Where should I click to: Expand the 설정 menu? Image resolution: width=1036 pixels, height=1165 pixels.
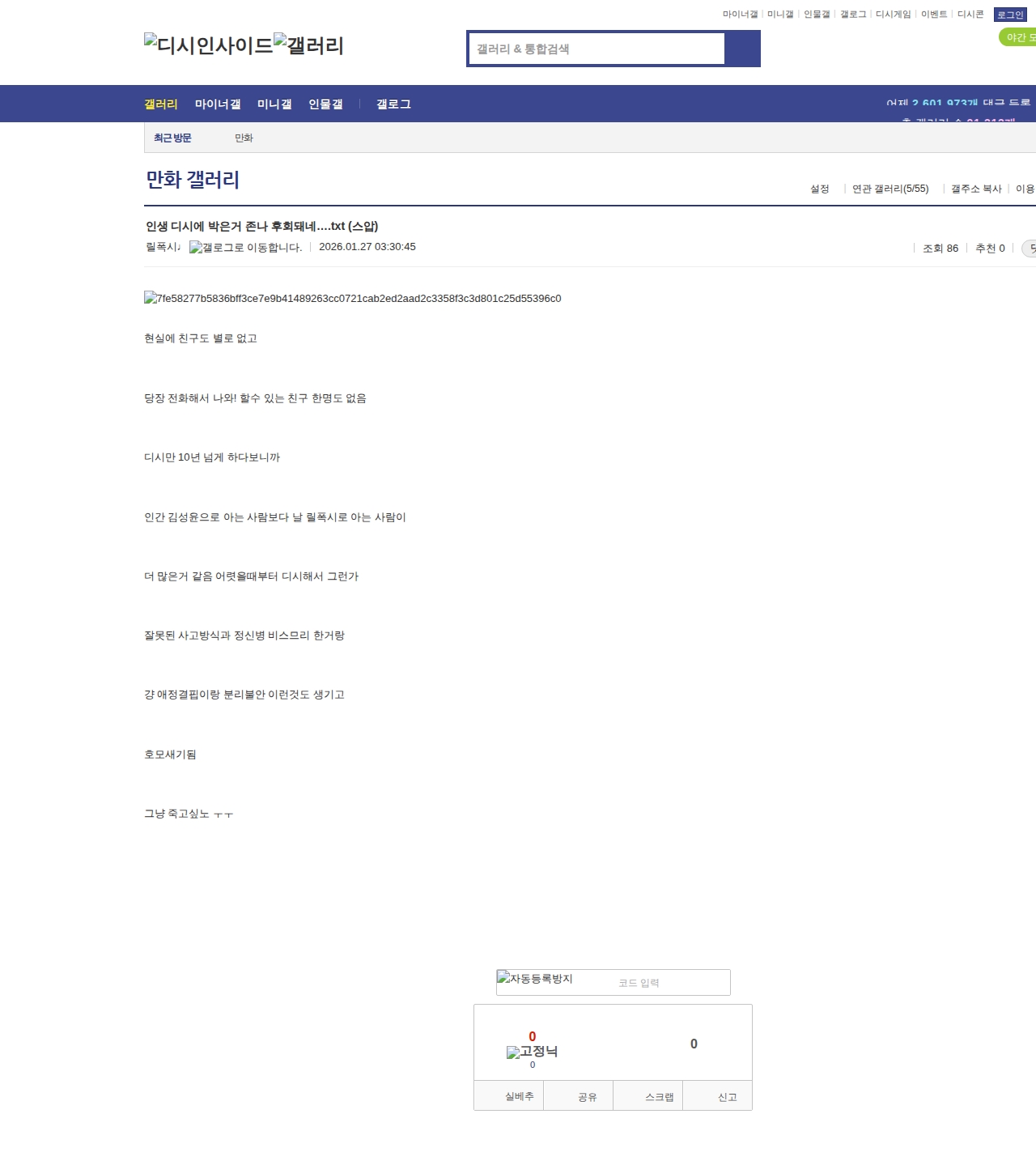point(820,189)
